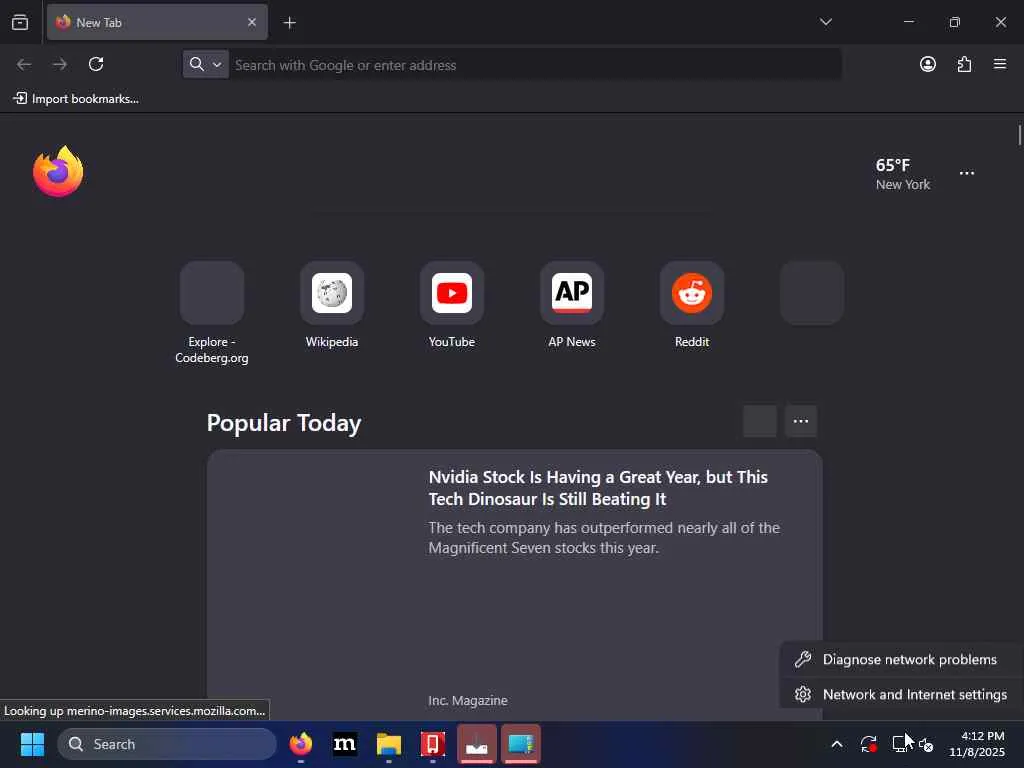Click the sync tray icon with red dot
The height and width of the screenshot is (768, 1024).
[869, 744]
